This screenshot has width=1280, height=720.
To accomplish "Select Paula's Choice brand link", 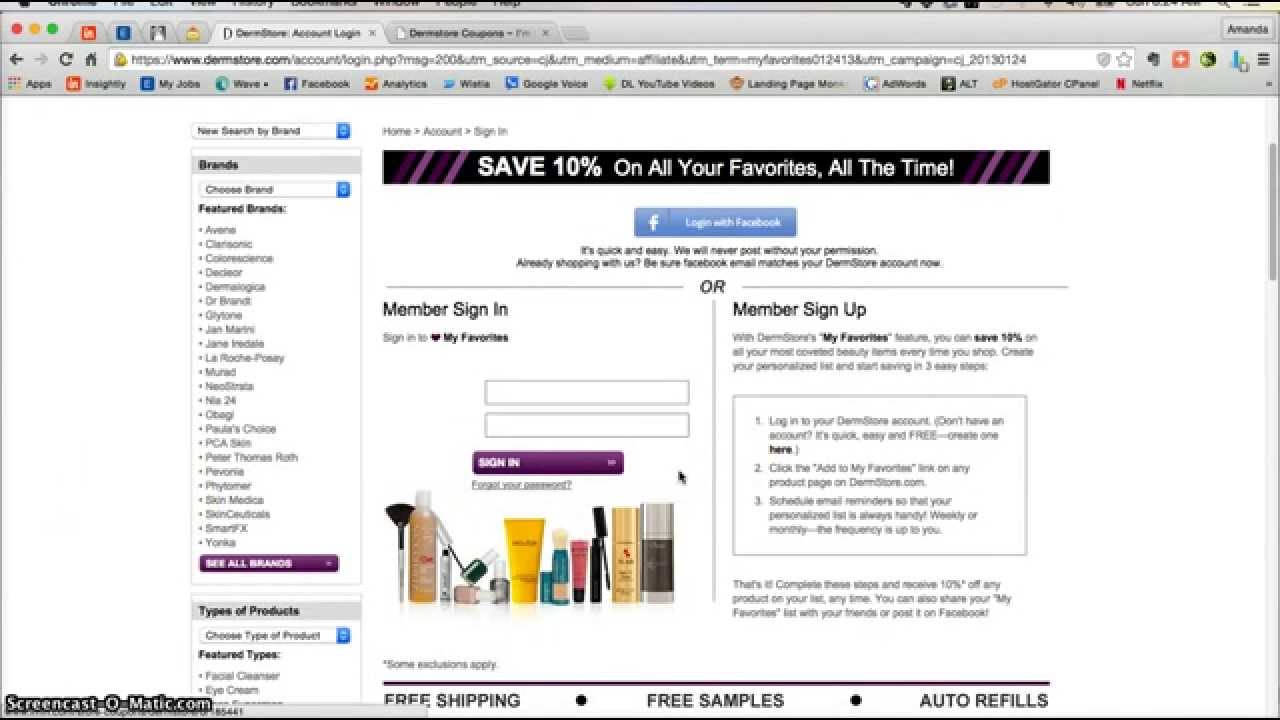I will pos(240,429).
